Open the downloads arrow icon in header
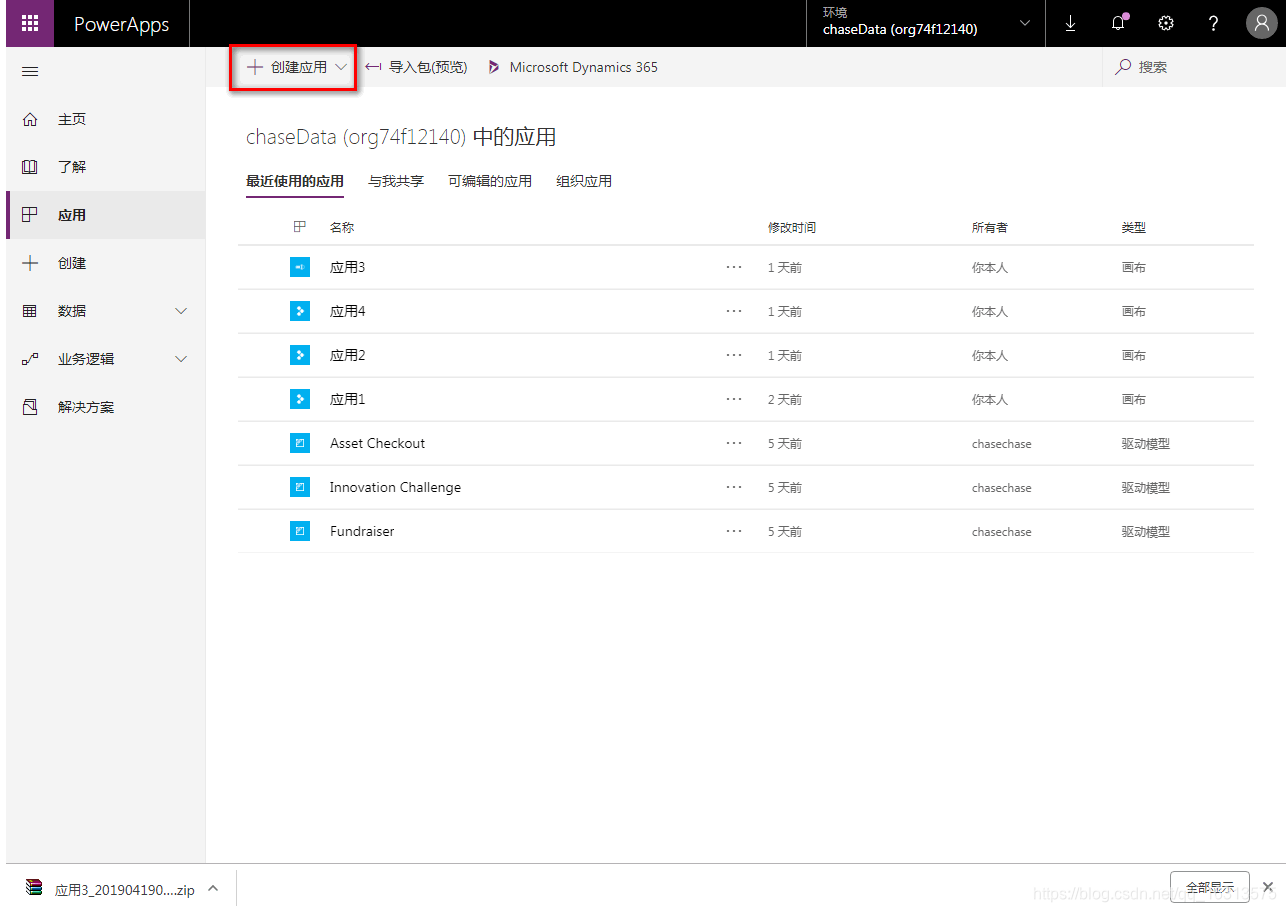Image resolution: width=1286 pixels, height=912 pixels. tap(1070, 24)
